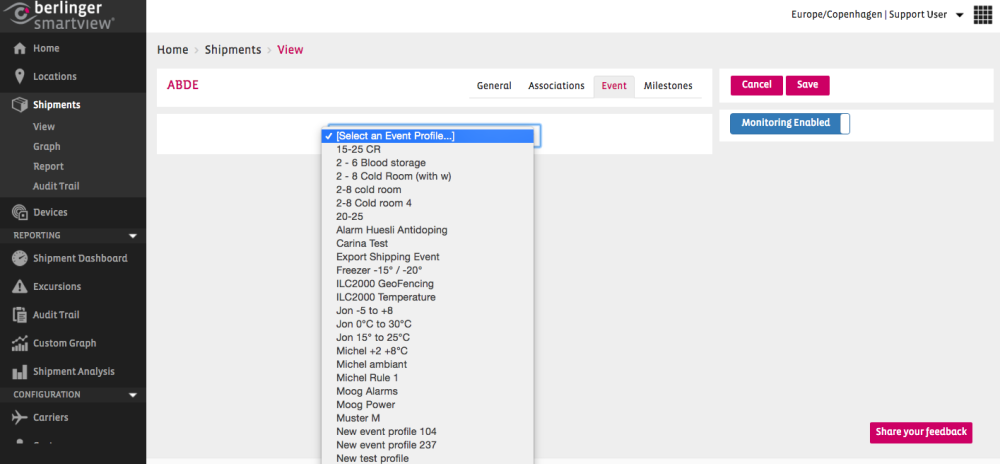
Task: Select 'Muster M' profile
Action: [x=427, y=418]
